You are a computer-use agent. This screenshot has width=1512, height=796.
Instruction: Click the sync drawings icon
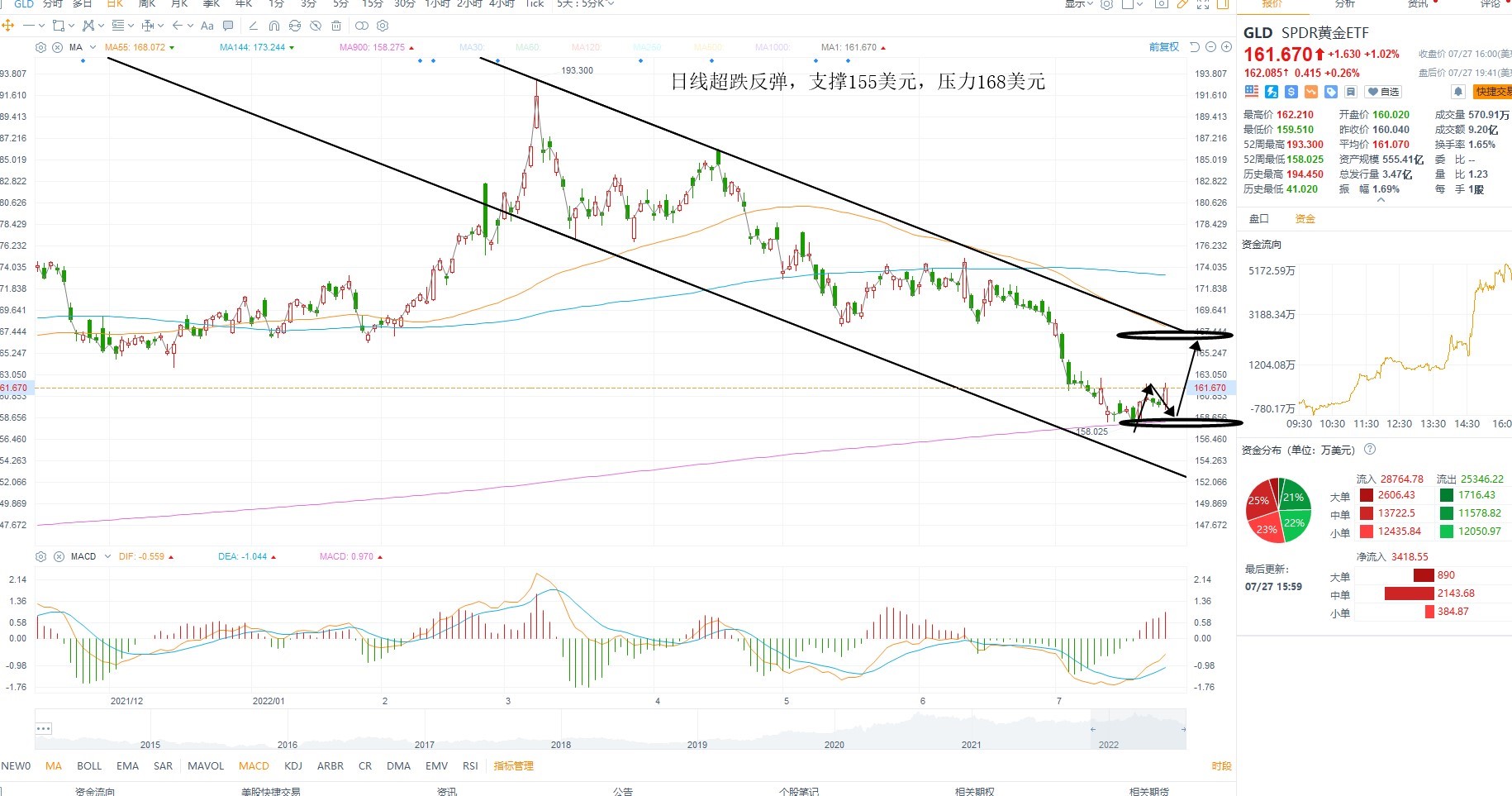[x=295, y=26]
